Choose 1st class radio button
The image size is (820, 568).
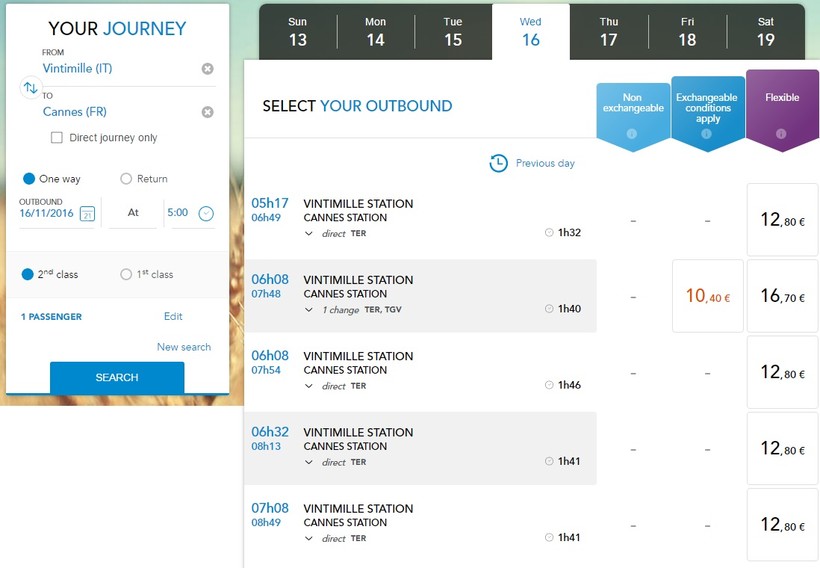point(126,274)
